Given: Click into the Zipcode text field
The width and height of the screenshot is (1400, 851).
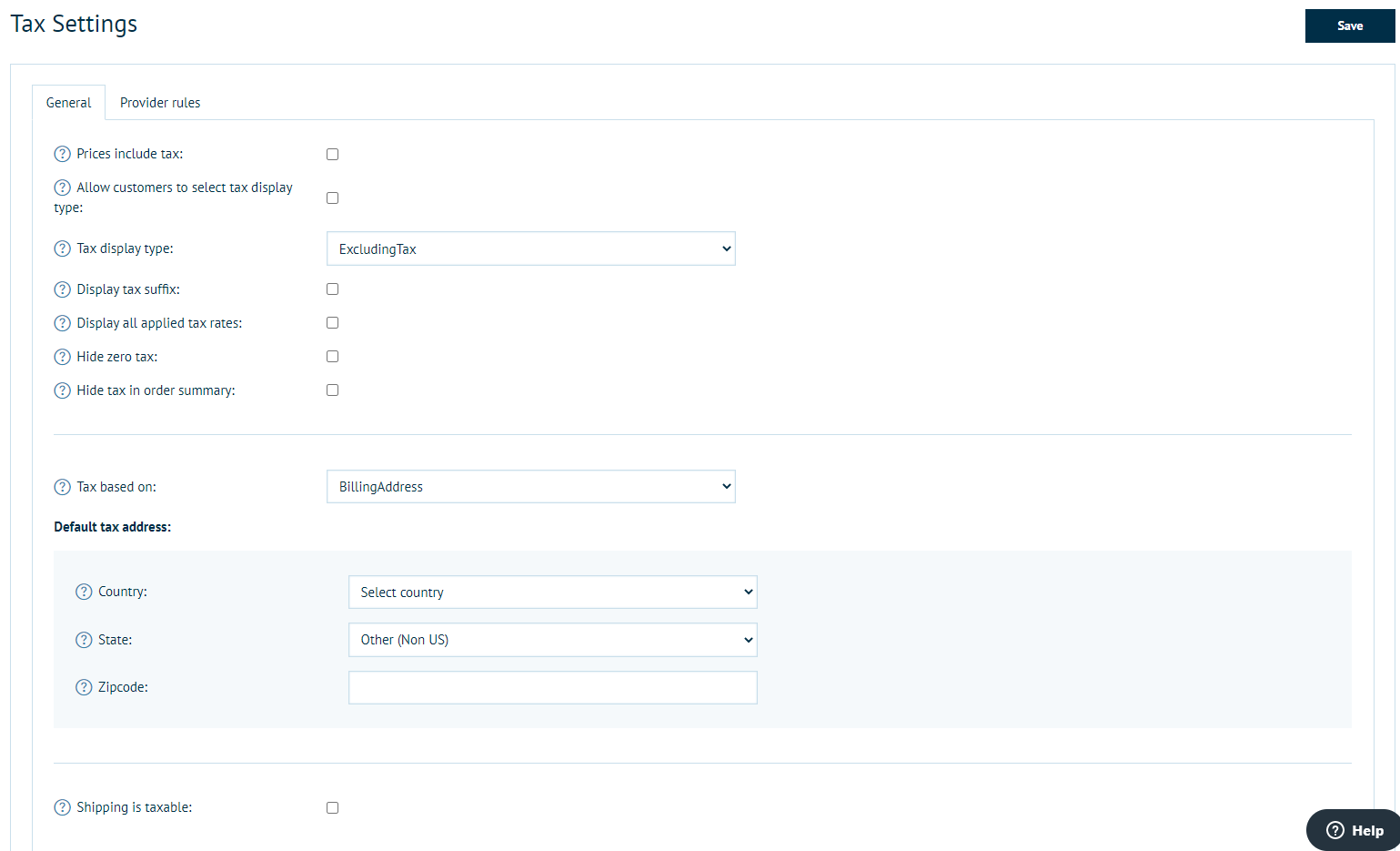Looking at the screenshot, I should pyautogui.click(x=552, y=687).
